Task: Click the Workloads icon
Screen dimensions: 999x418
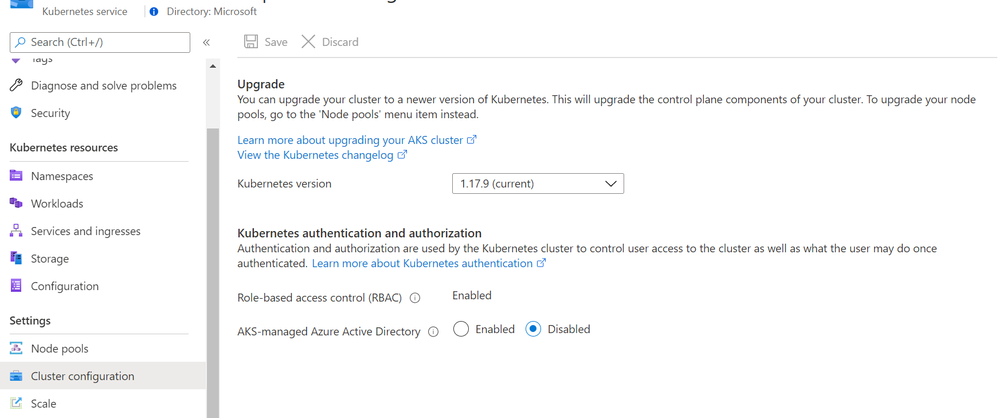Action: click(17, 203)
